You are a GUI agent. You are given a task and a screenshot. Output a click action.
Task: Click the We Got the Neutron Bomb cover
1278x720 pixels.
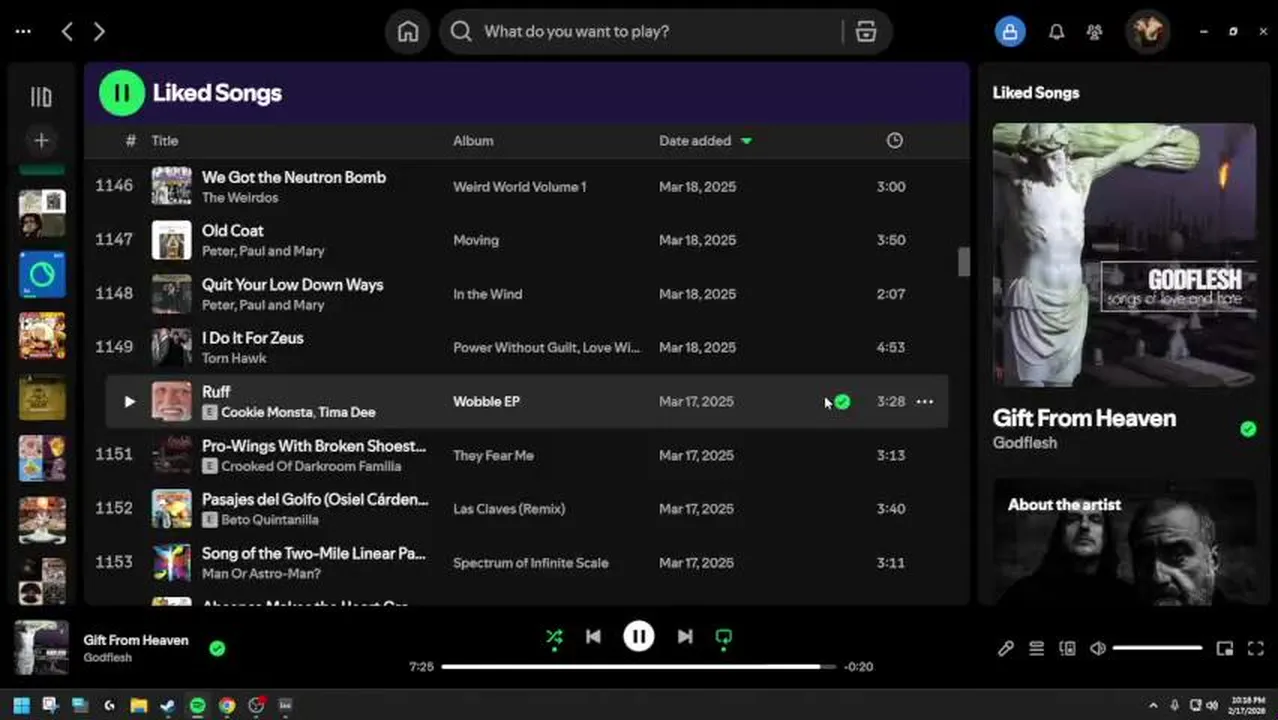[171, 186]
